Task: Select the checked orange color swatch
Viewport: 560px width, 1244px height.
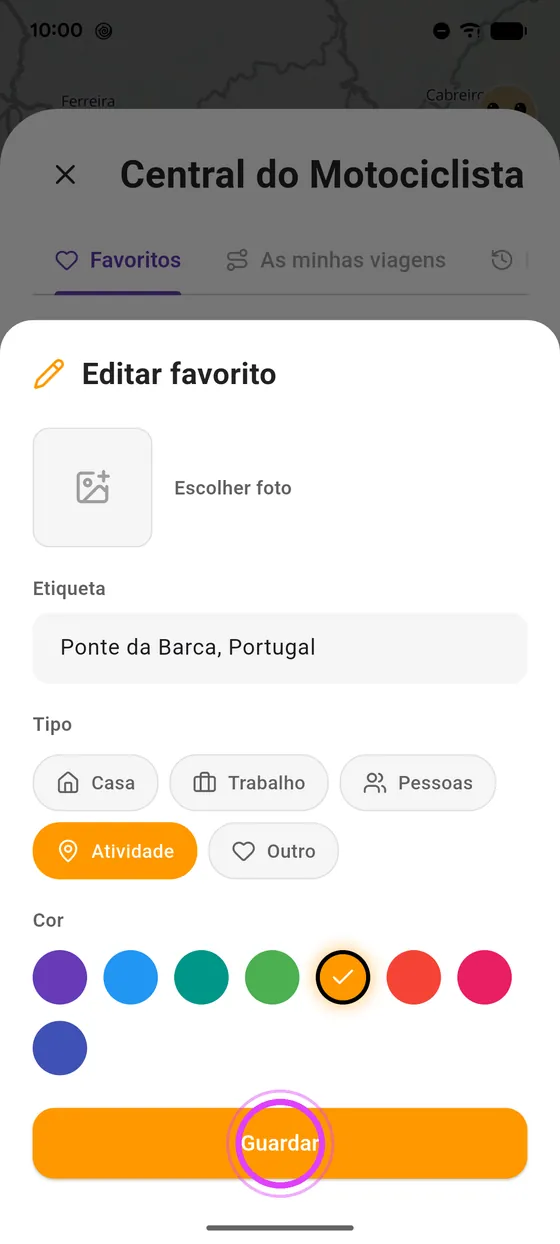Action: coord(343,977)
